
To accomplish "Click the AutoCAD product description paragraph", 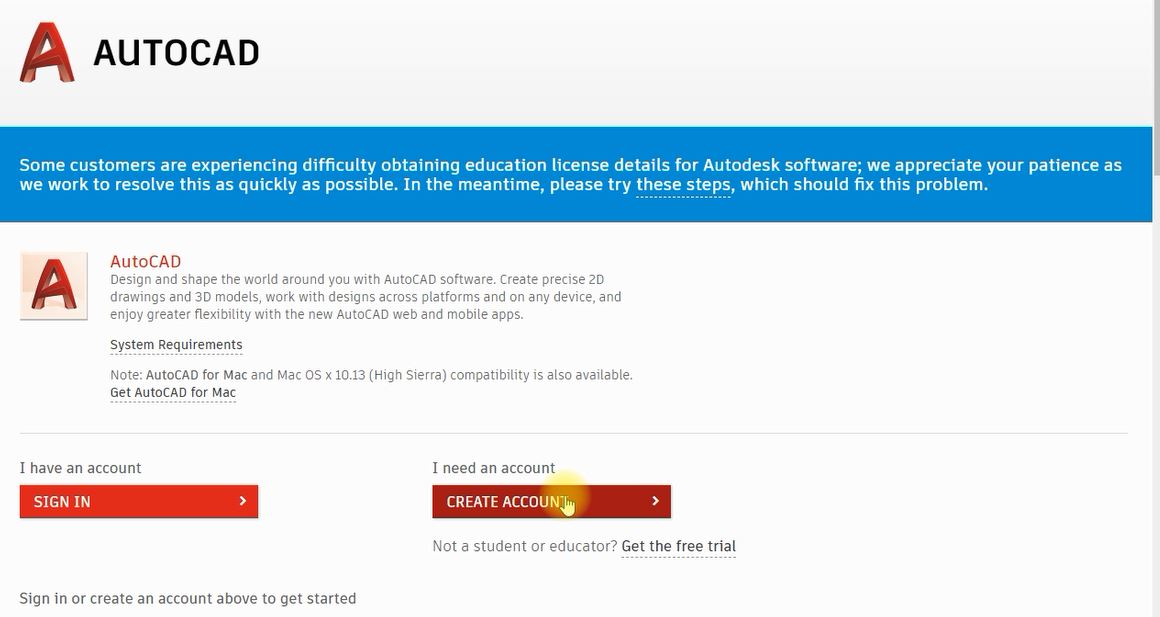I will pyautogui.click(x=365, y=297).
